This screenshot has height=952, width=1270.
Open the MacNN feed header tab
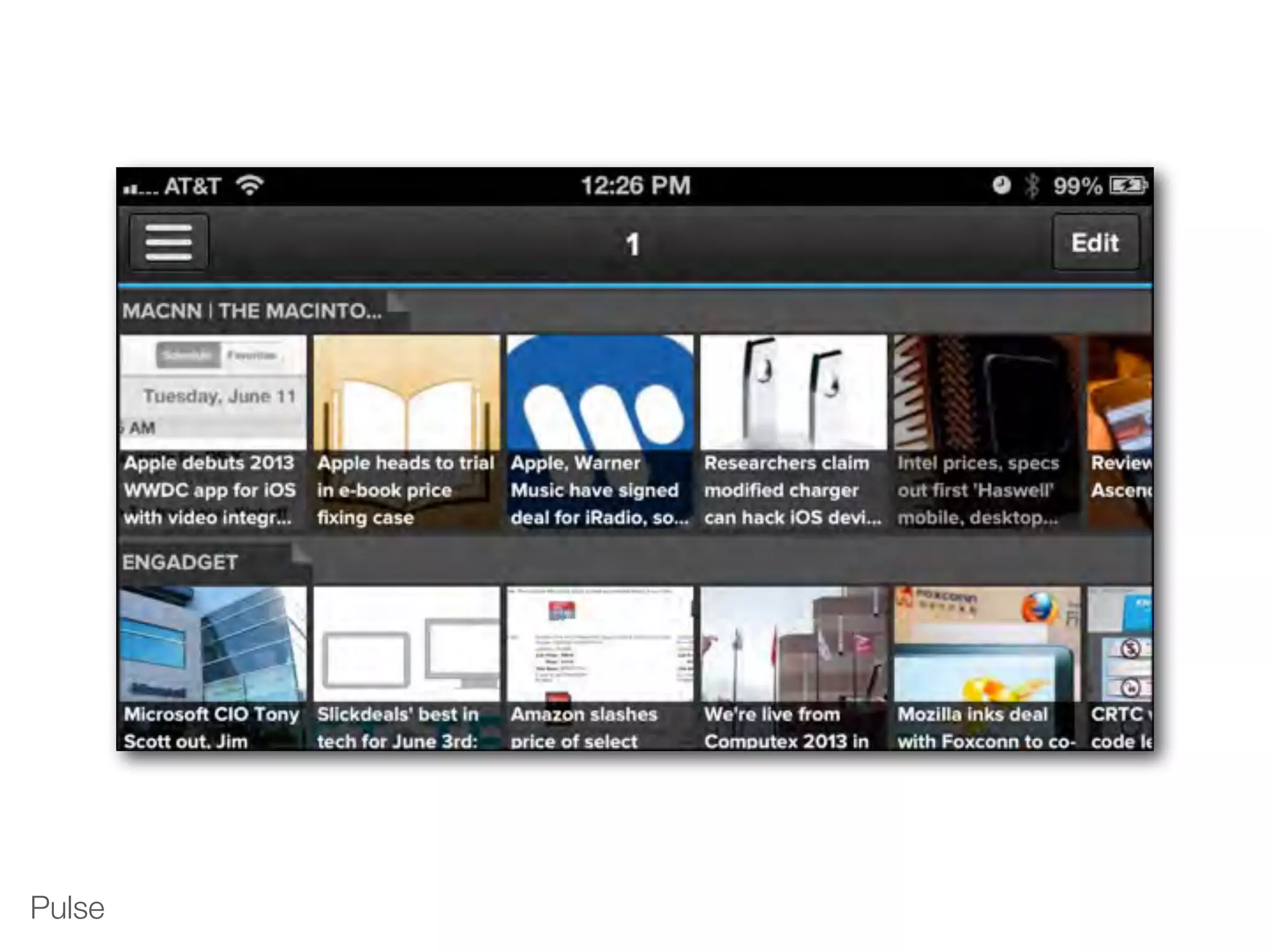254,311
